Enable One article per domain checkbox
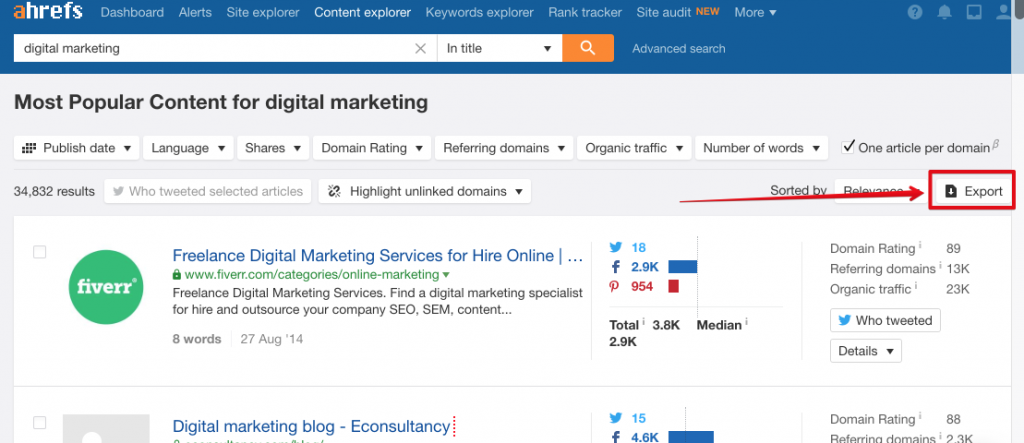 pyautogui.click(x=849, y=147)
